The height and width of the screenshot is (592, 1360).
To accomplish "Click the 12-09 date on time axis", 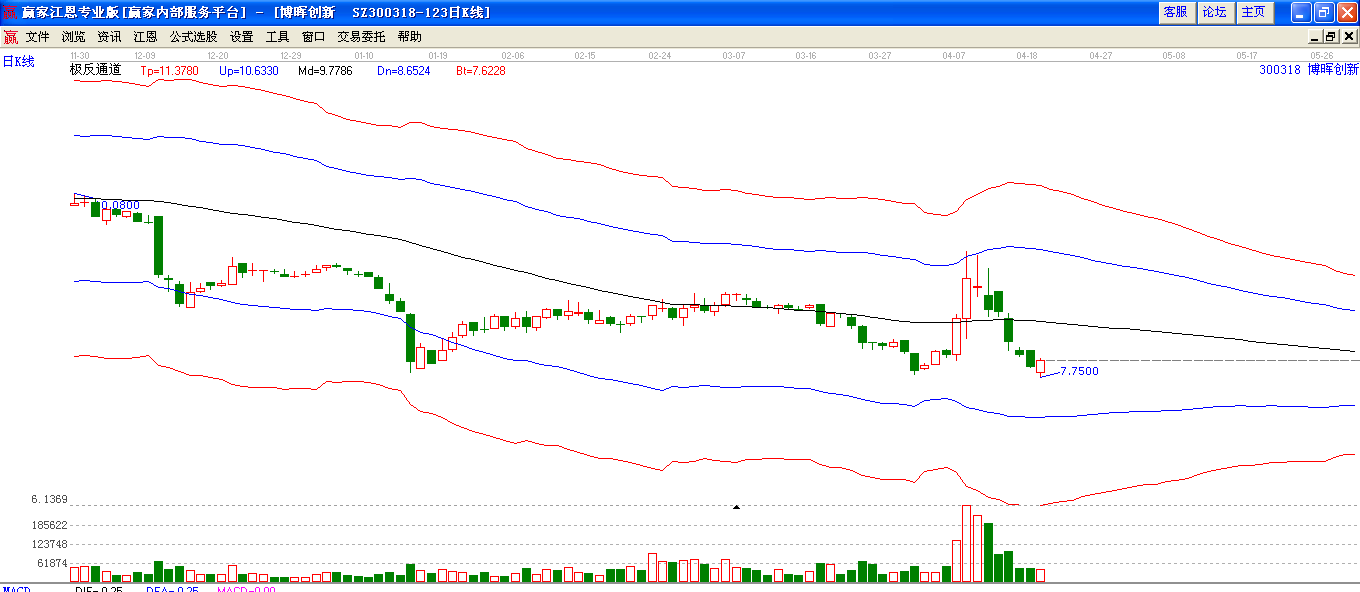I will (x=145, y=55).
